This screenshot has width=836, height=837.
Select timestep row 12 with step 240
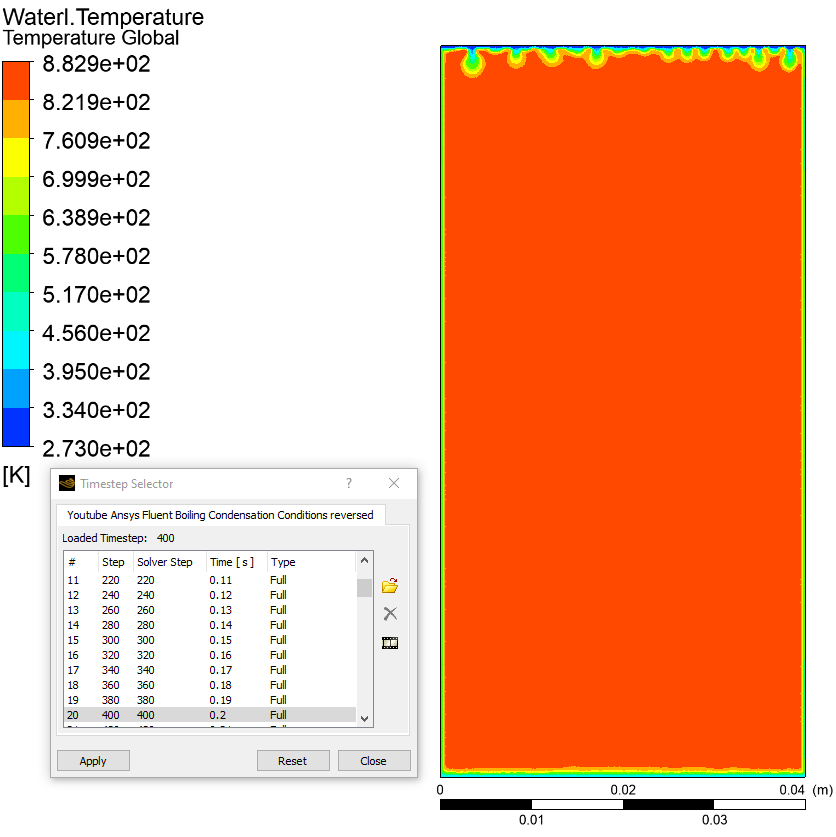coord(210,595)
